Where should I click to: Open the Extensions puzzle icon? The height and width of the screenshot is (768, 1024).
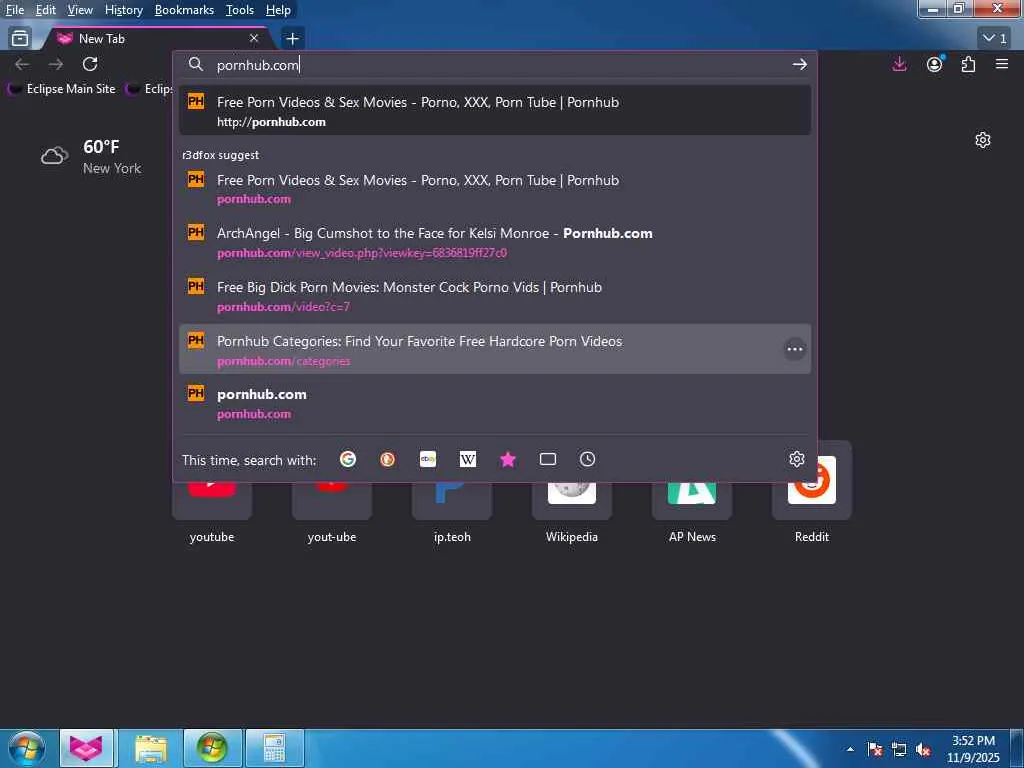click(968, 64)
